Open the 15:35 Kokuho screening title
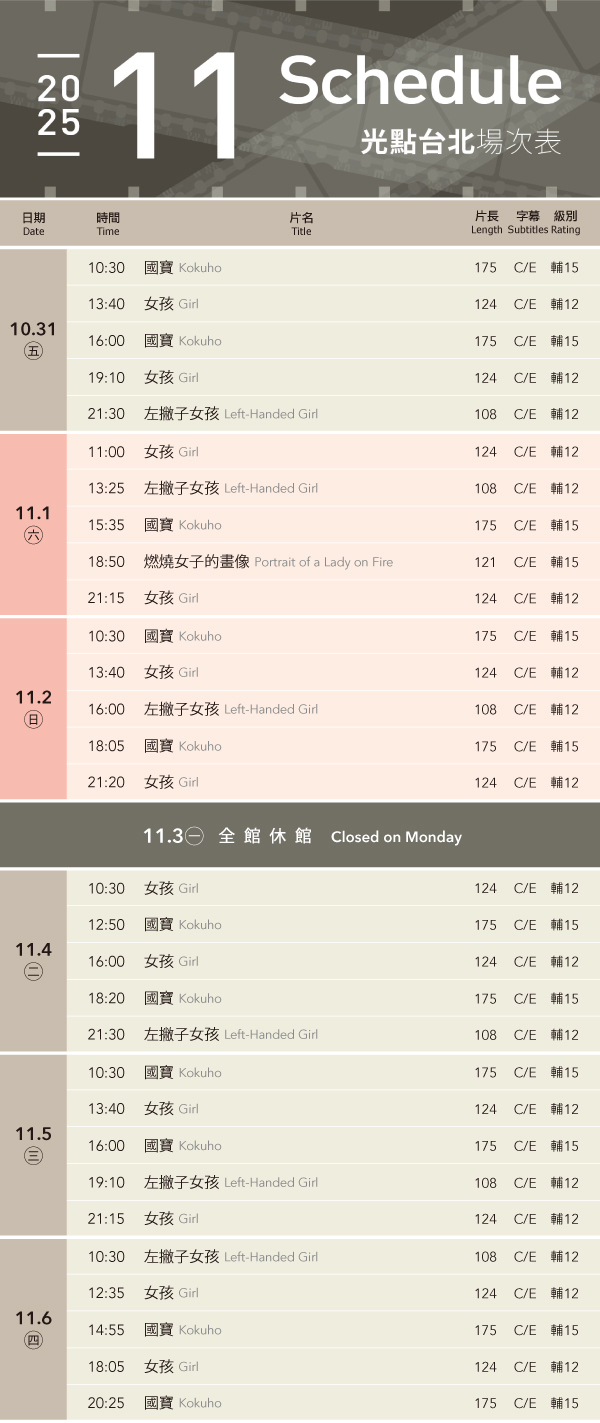This screenshot has height=1423, width=600. coord(183,525)
